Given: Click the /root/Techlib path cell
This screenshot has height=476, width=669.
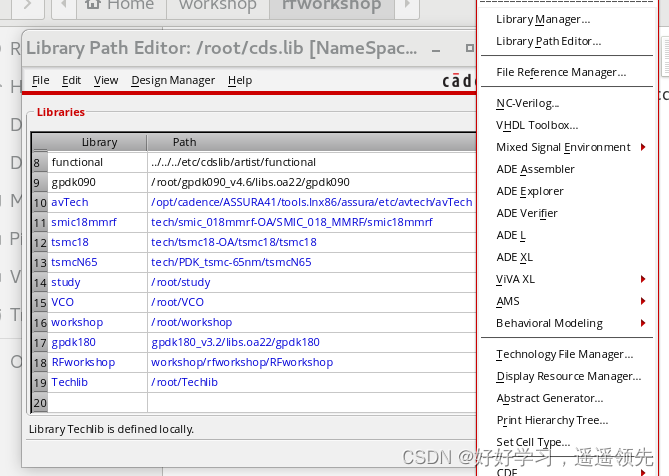Looking at the screenshot, I should 311,383.
